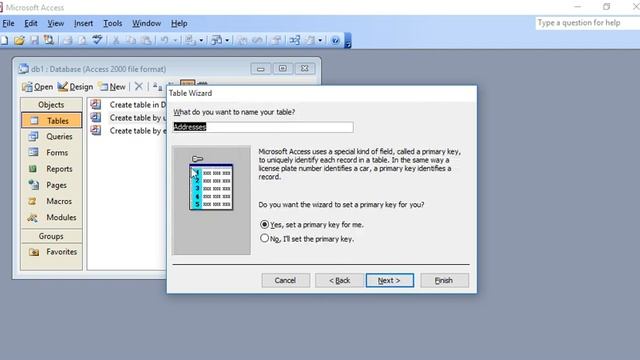Click the Cut scissors toolbar icon
Screen dimensions: 640x360
116,40
